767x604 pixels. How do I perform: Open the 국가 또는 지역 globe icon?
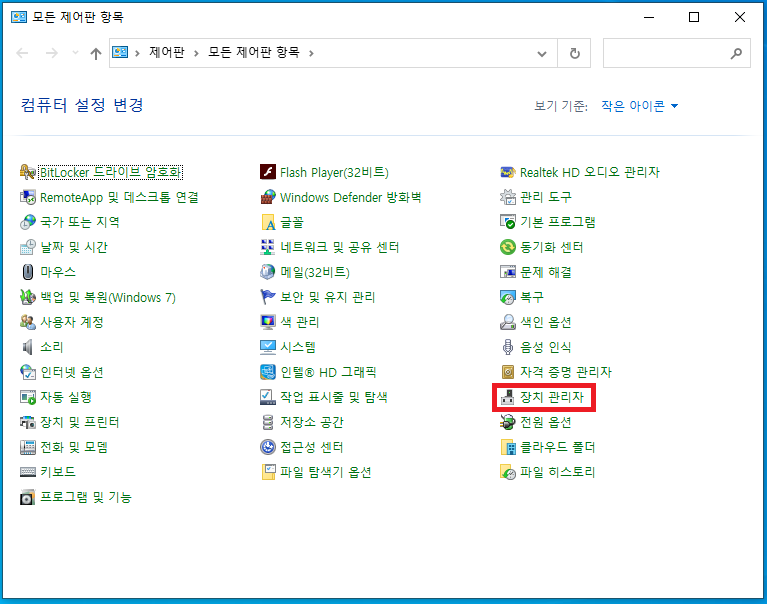pos(27,222)
